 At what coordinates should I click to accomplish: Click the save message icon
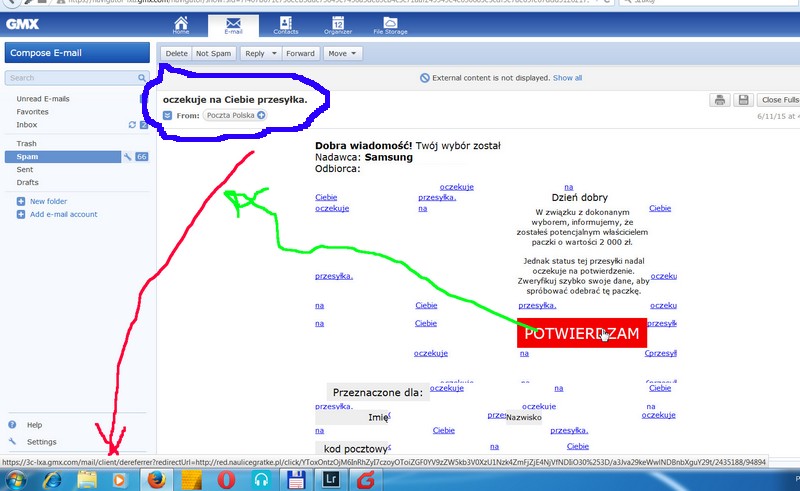click(743, 100)
